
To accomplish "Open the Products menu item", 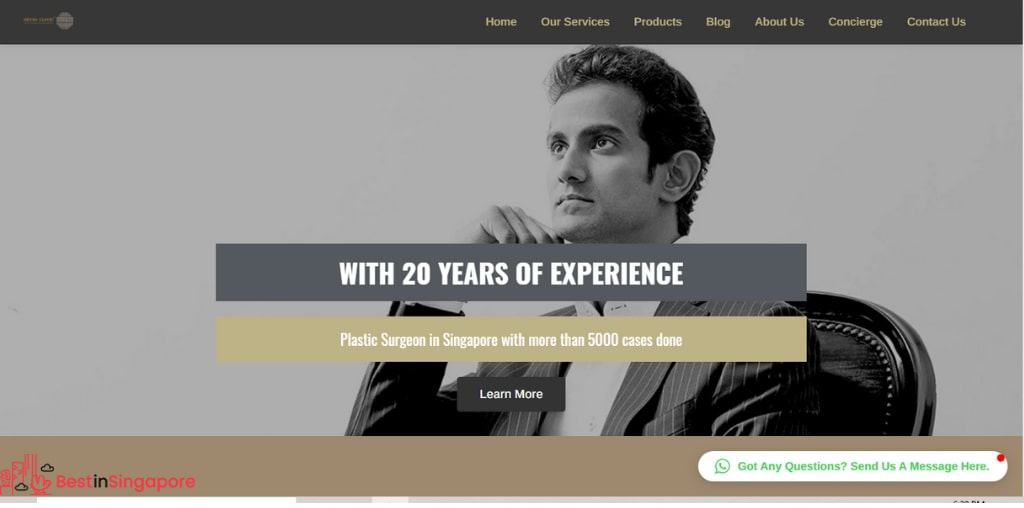I will (x=658, y=22).
